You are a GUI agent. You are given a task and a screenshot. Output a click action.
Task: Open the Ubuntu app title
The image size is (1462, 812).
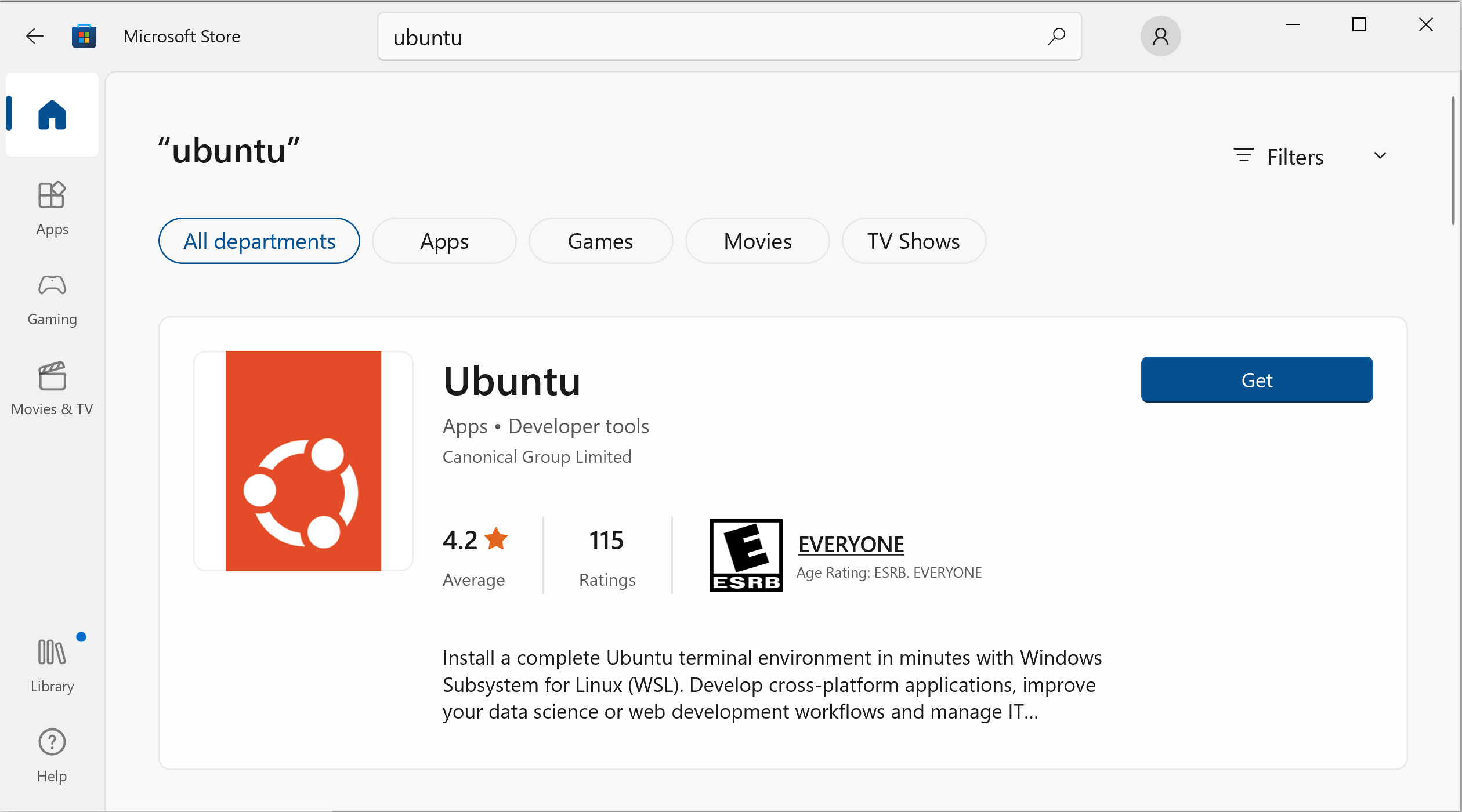coord(512,381)
